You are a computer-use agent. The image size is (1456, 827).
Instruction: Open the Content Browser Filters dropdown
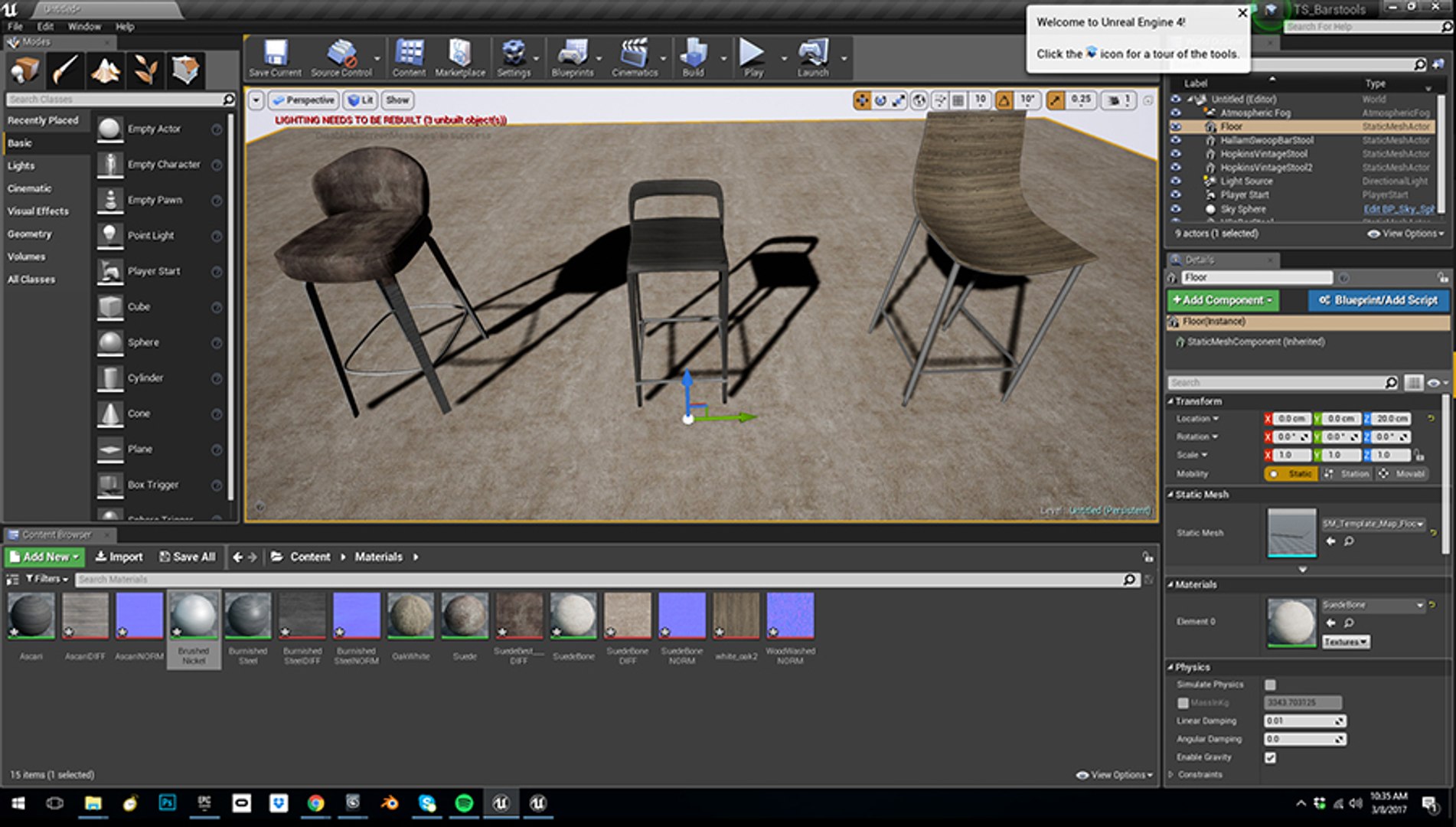47,579
